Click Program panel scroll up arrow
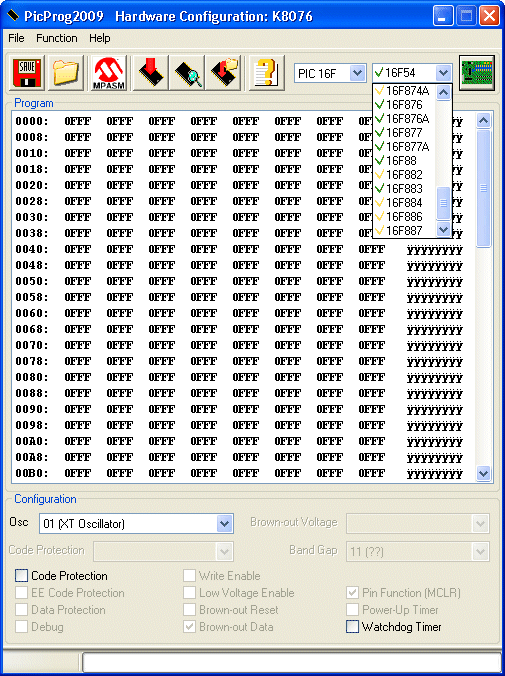 tap(483, 121)
